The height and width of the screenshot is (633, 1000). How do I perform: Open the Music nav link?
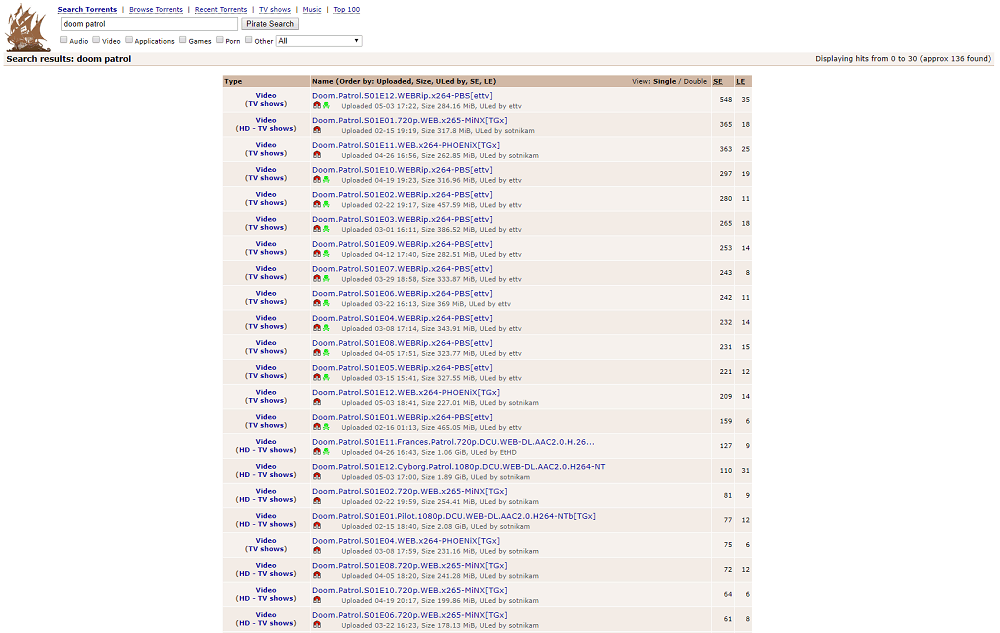(x=312, y=10)
